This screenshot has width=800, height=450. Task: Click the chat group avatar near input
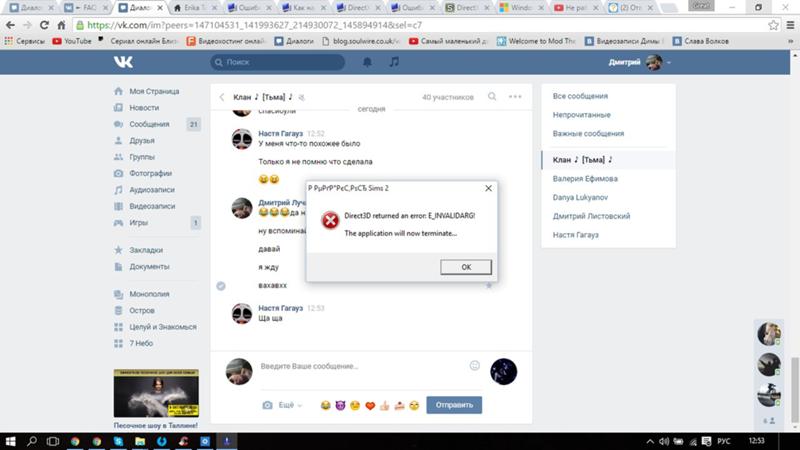coord(504,371)
